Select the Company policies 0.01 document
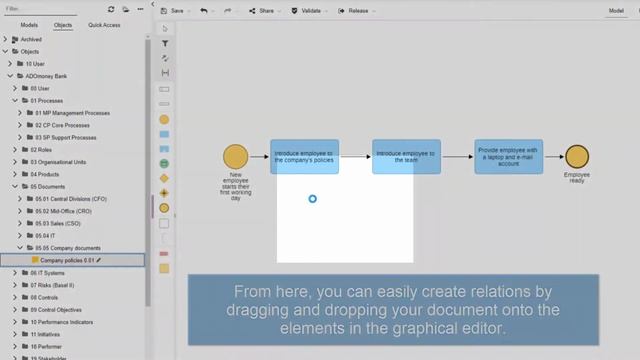The height and width of the screenshot is (360, 640). (x=73, y=260)
